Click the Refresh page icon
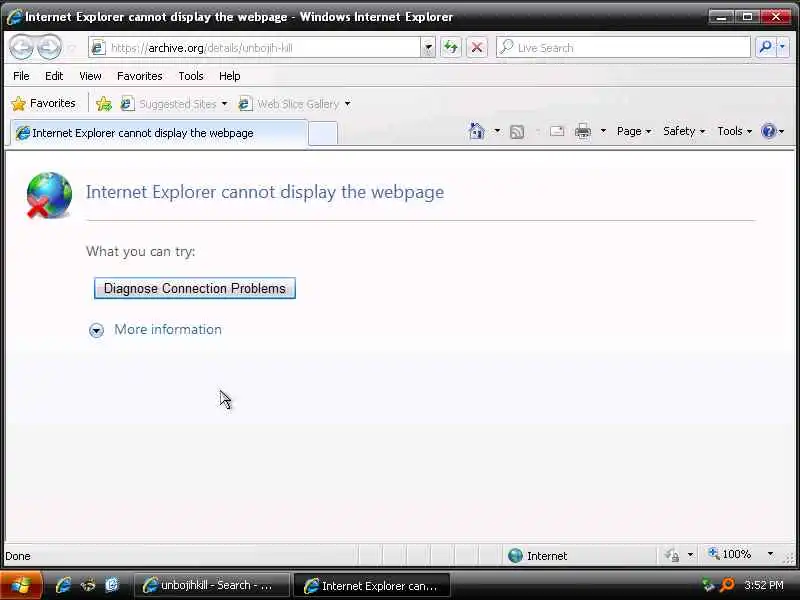The image size is (800, 600). 451,47
